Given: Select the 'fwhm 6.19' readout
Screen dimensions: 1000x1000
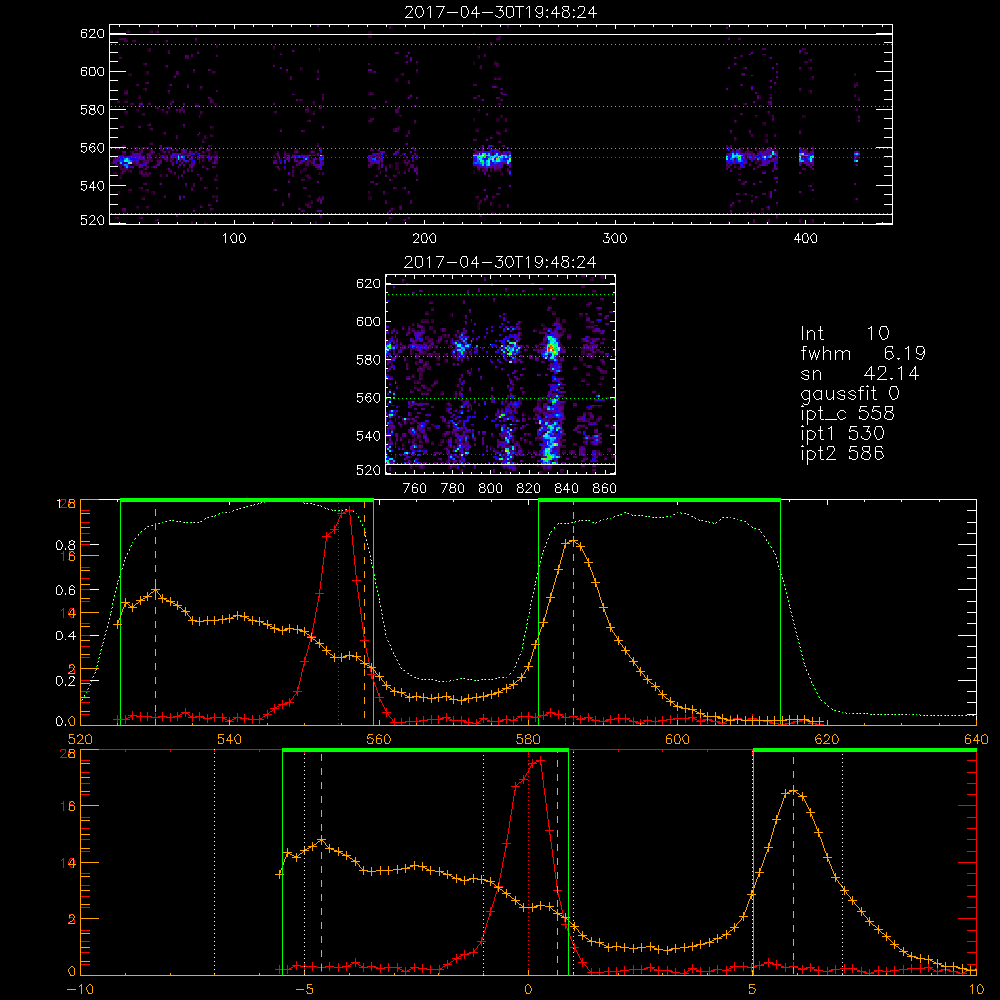Looking at the screenshot, I should (x=863, y=353).
